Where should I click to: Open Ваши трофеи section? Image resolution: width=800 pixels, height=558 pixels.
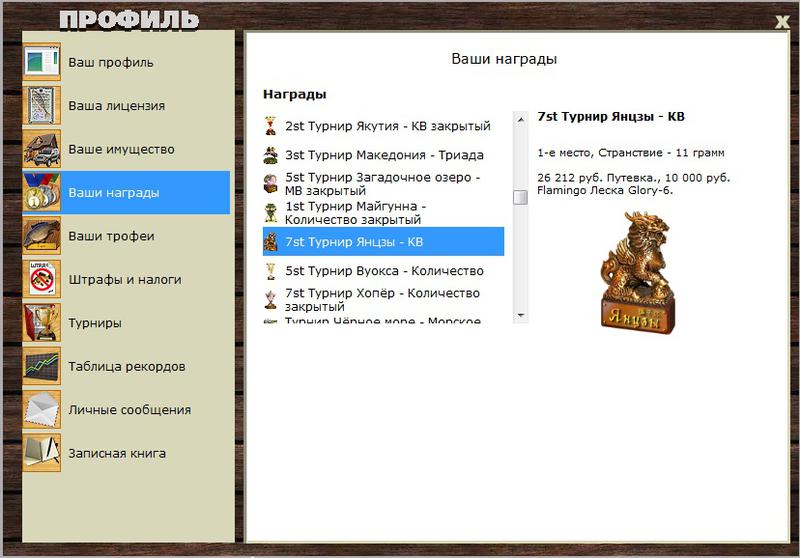(x=126, y=236)
